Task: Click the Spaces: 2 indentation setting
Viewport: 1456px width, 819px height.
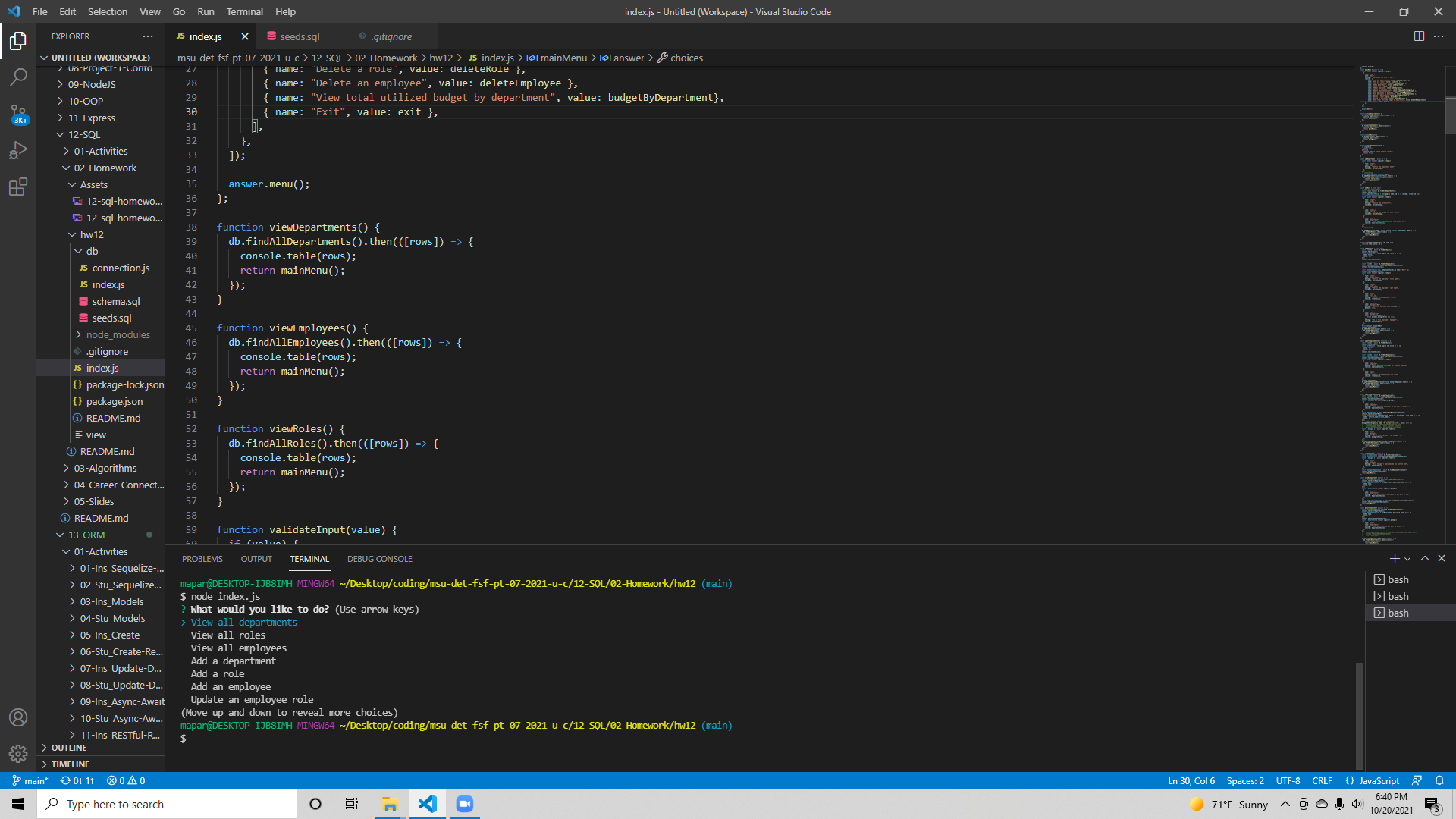Action: pyautogui.click(x=1246, y=780)
